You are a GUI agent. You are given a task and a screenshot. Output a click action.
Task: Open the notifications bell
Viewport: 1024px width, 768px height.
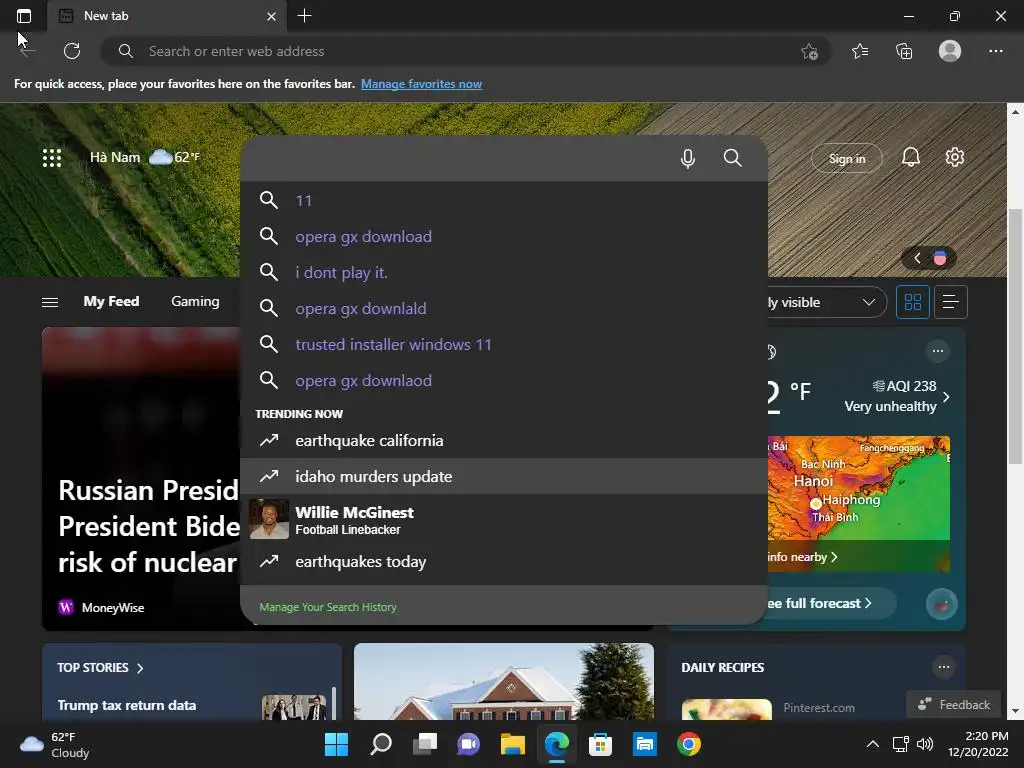pyautogui.click(x=910, y=157)
